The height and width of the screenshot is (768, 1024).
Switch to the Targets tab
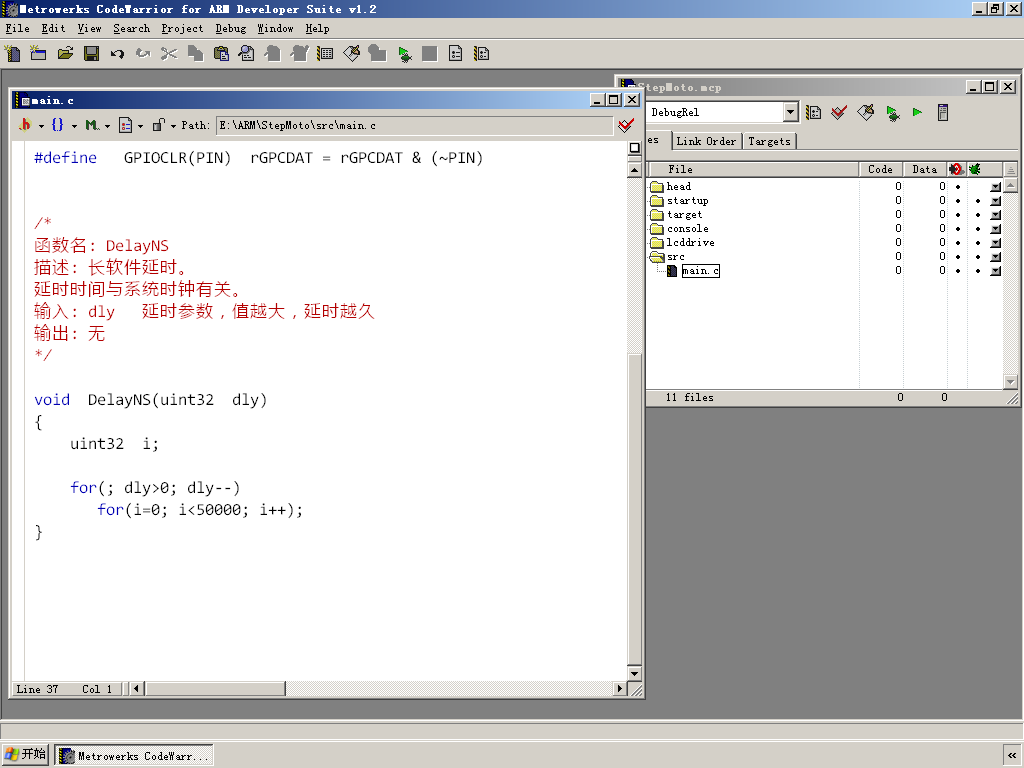coord(769,141)
